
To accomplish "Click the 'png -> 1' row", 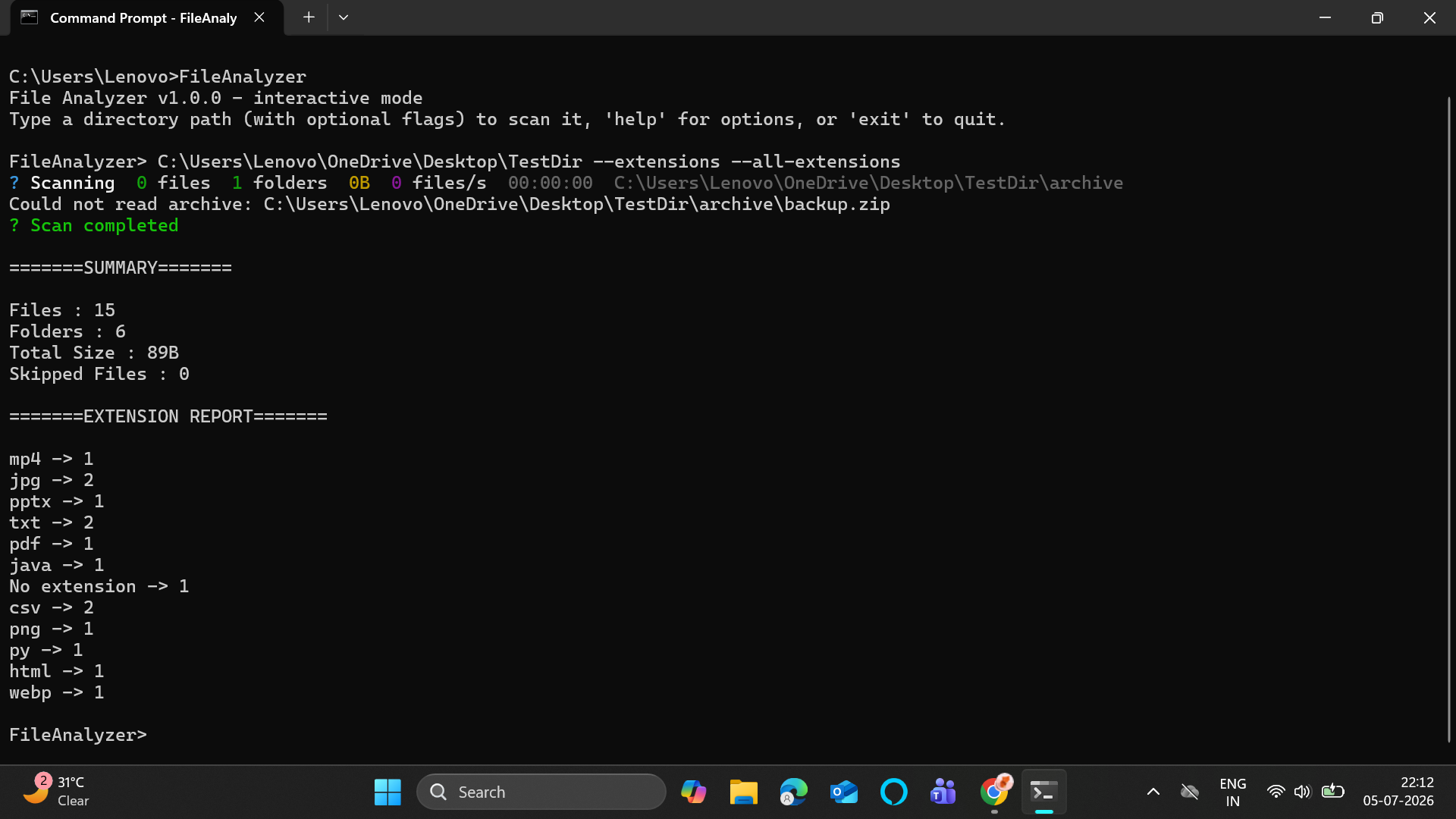I will point(52,629).
